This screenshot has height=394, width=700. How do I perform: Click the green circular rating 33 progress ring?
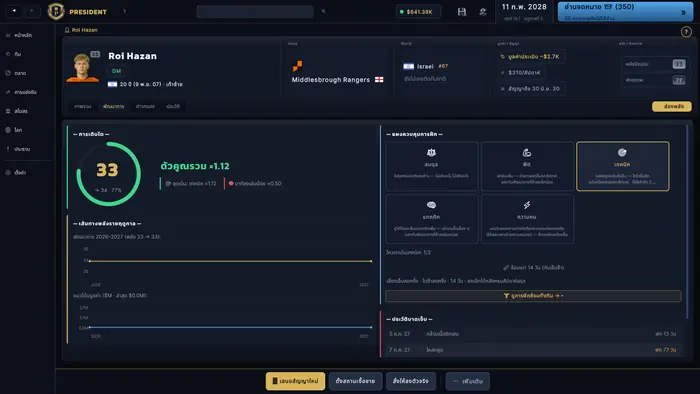click(108, 174)
